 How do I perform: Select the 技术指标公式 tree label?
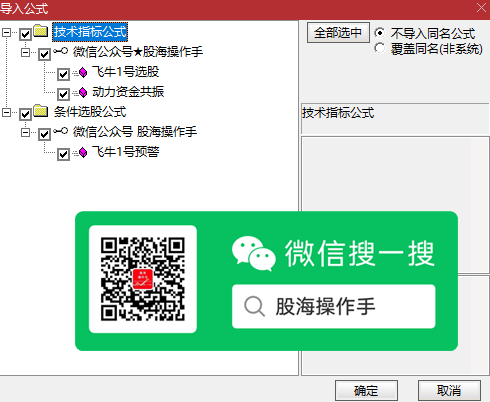(90, 32)
